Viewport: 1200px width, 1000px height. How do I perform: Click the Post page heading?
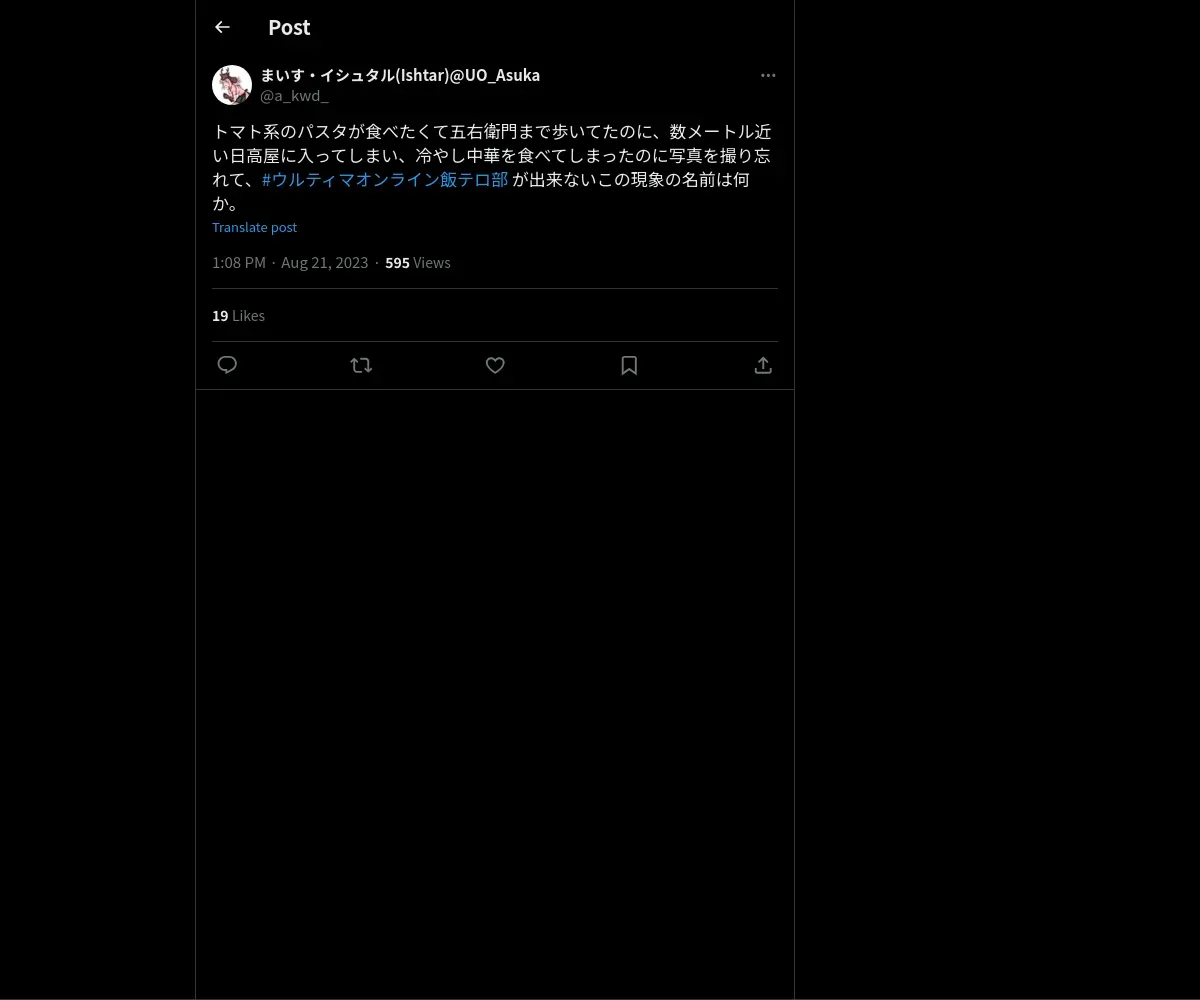tap(289, 27)
